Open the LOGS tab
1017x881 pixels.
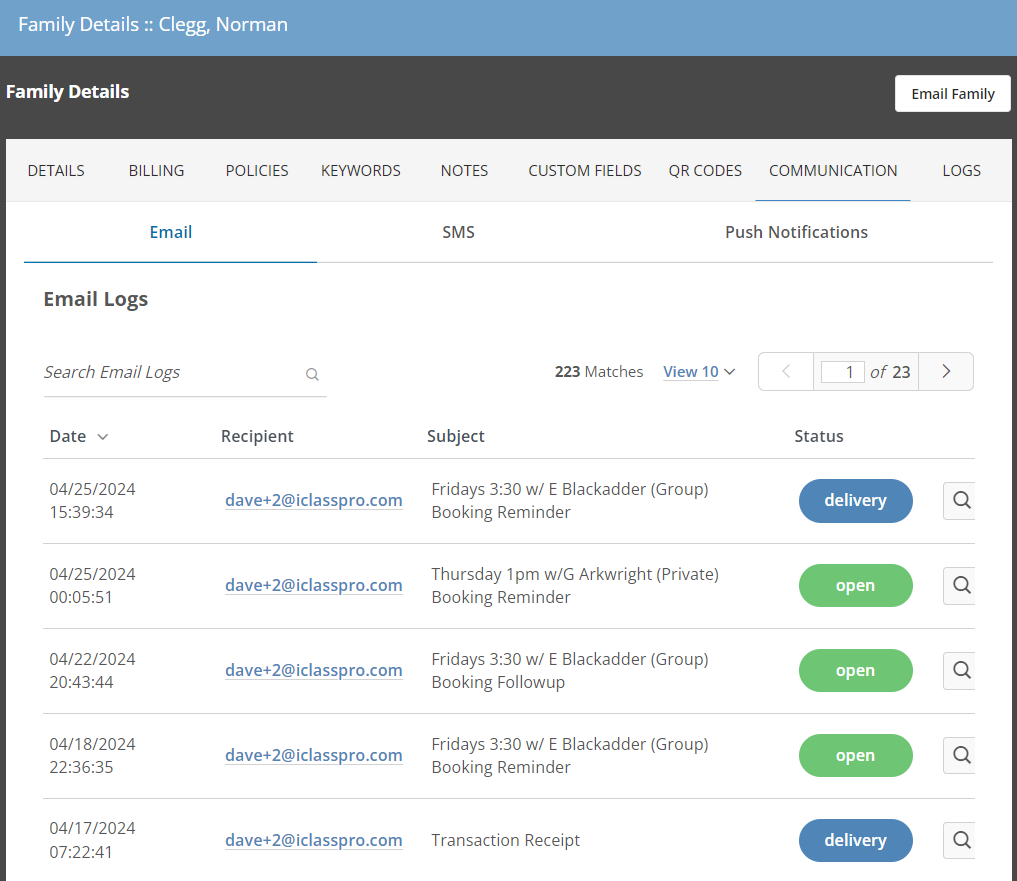tap(961, 171)
